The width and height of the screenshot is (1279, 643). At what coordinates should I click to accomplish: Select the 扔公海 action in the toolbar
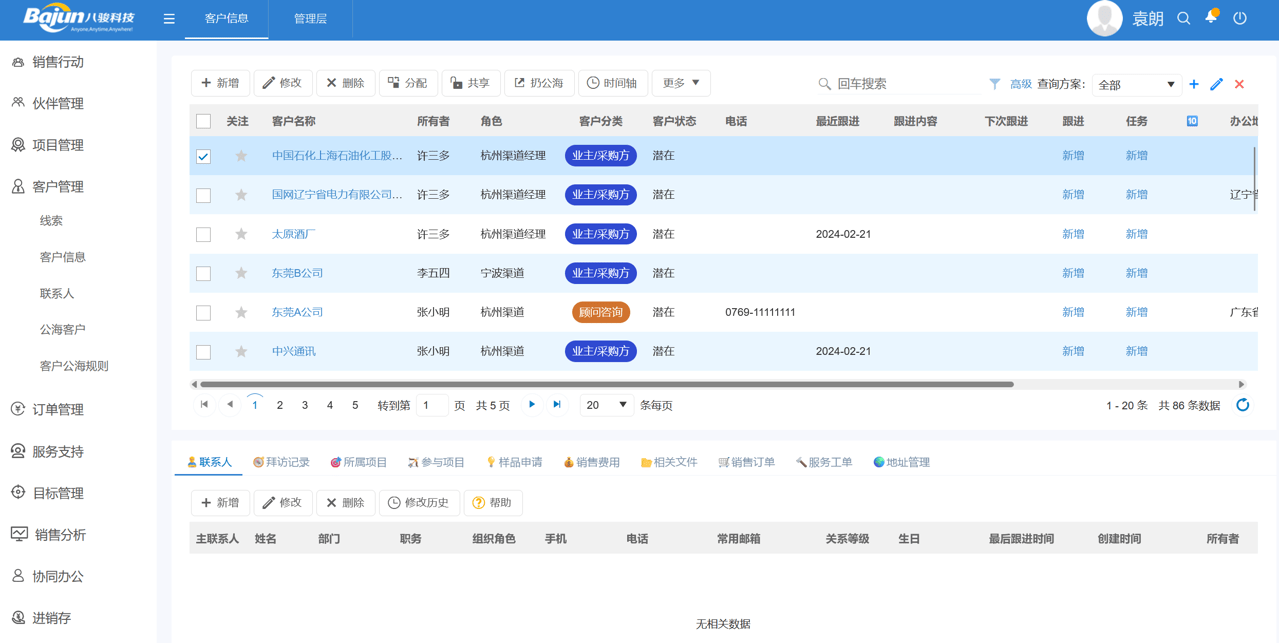pos(539,83)
